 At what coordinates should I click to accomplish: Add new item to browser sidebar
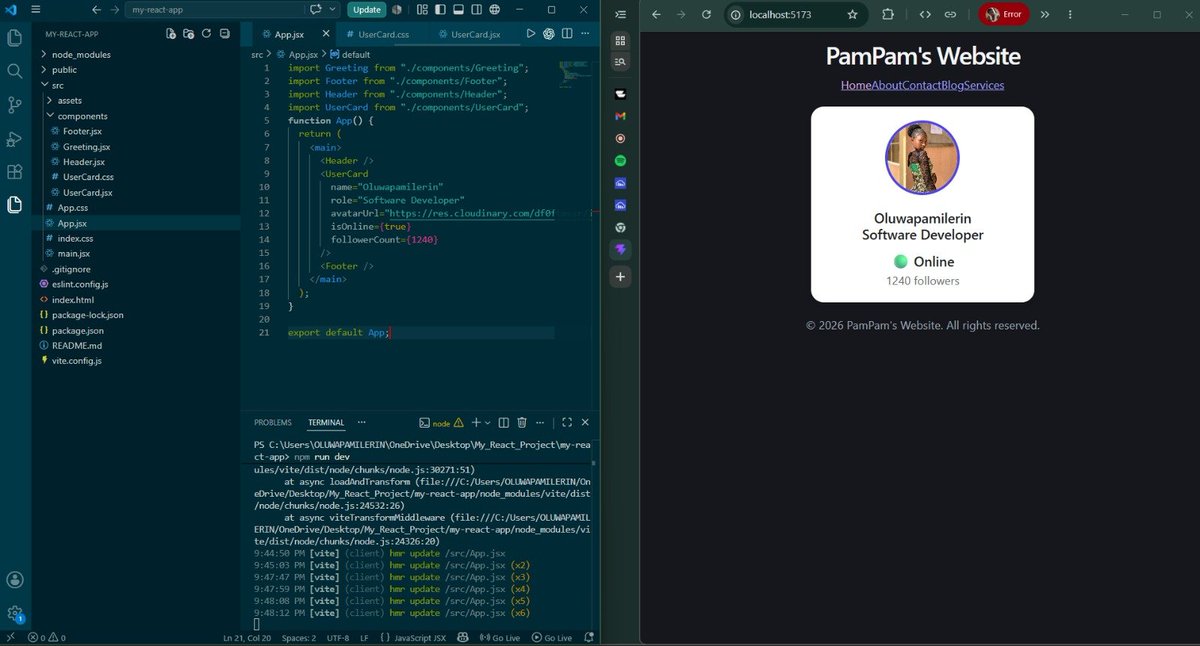coord(620,276)
